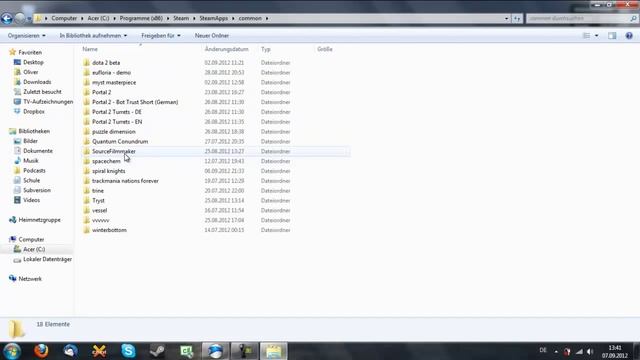This screenshot has height=360, width=640.
Task: Select the Tryst folder
Action: click(x=98, y=200)
